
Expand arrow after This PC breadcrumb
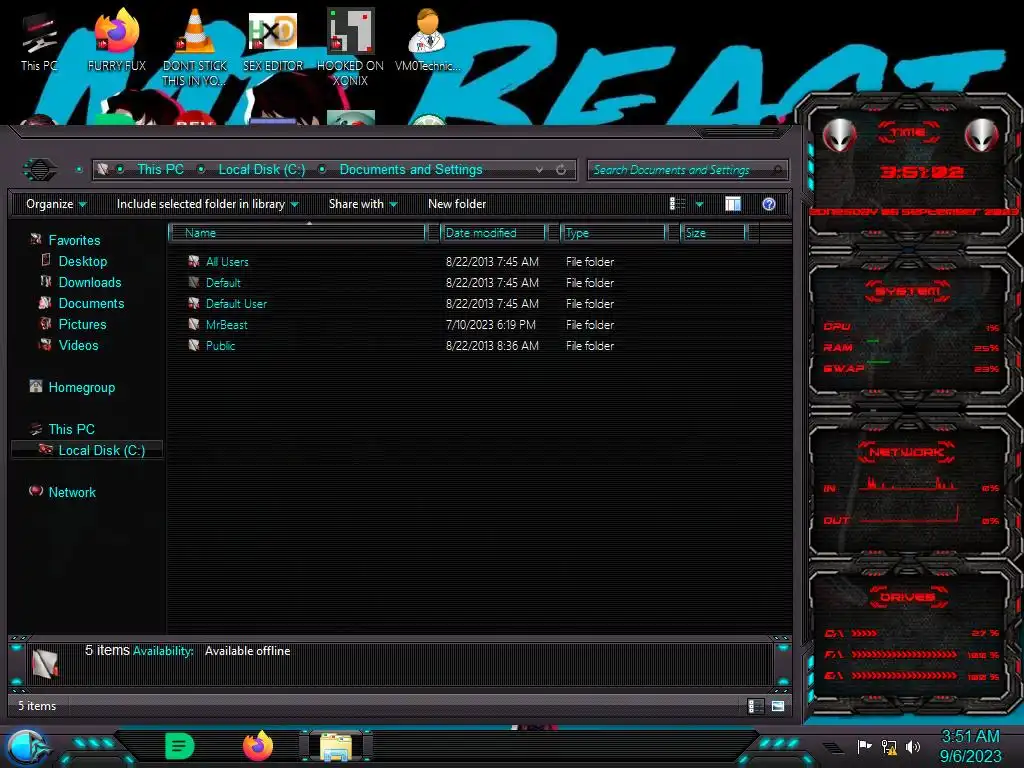coord(202,170)
